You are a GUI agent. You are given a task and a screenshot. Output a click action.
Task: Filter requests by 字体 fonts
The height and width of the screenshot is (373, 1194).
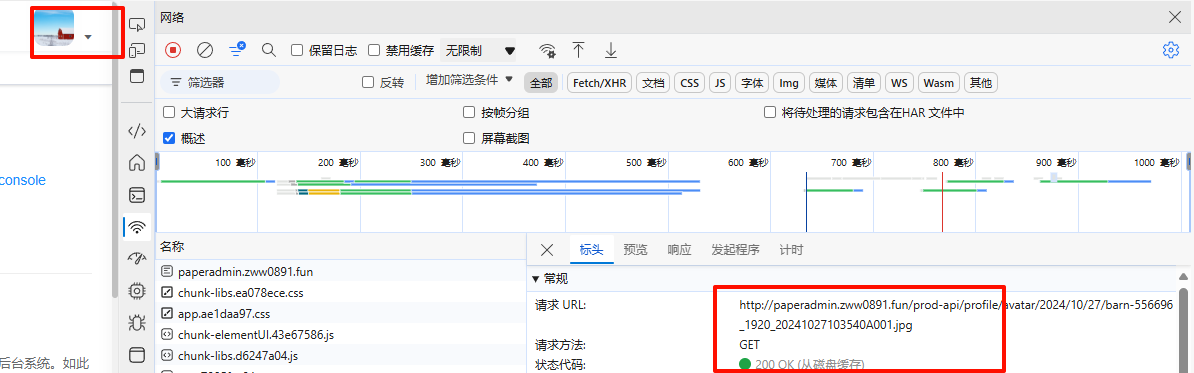point(752,83)
